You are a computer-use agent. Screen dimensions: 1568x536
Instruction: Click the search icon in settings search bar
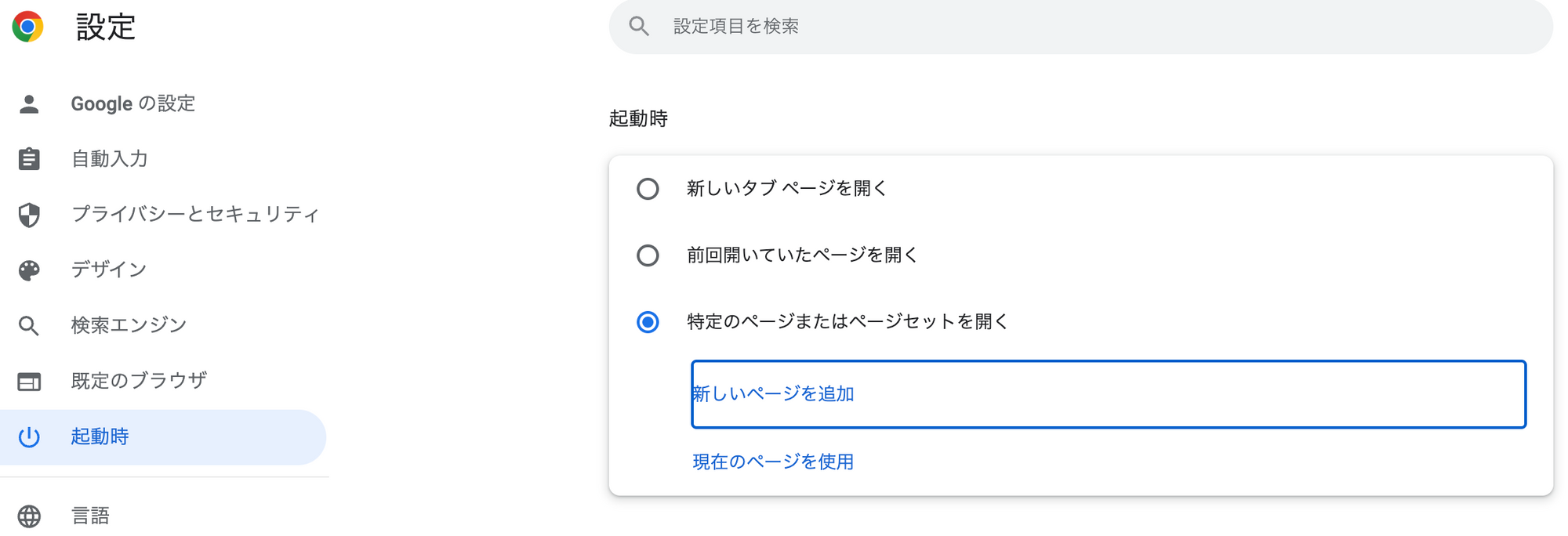(x=639, y=27)
